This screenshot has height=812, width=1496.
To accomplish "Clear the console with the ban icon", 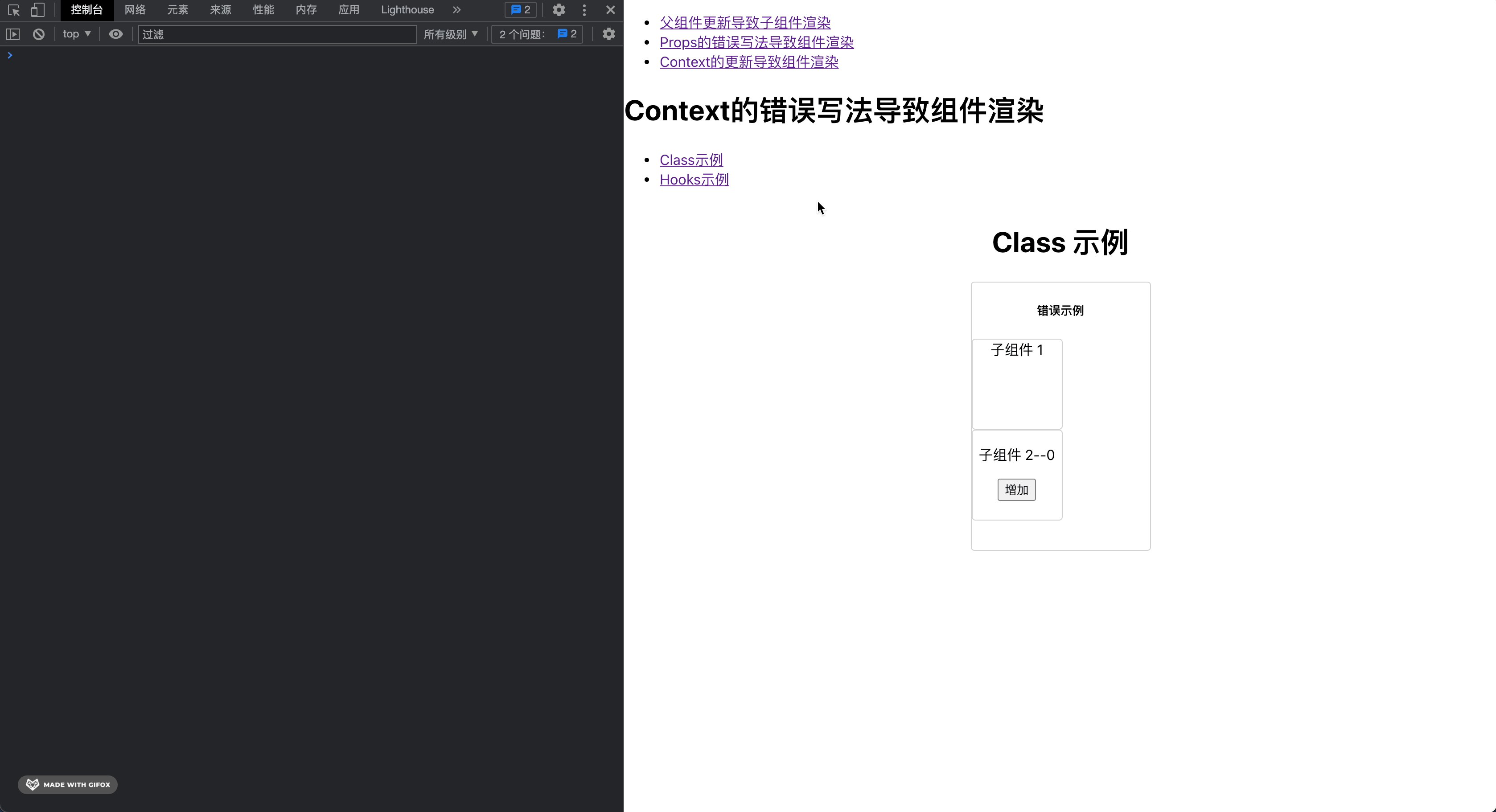I will 39,34.
